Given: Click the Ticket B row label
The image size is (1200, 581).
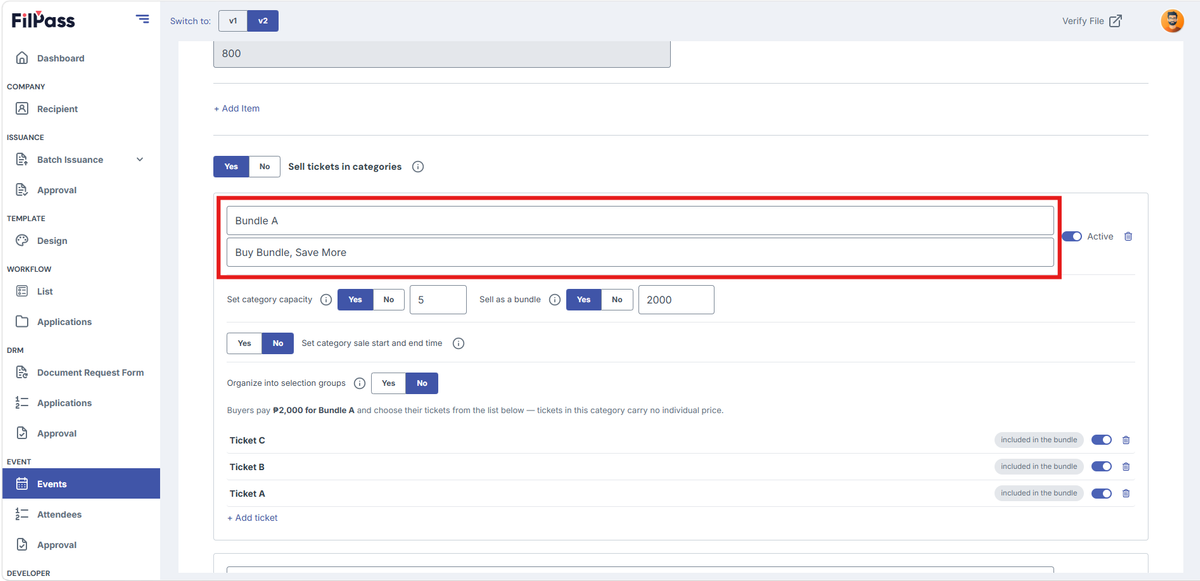Looking at the screenshot, I should tap(247, 467).
